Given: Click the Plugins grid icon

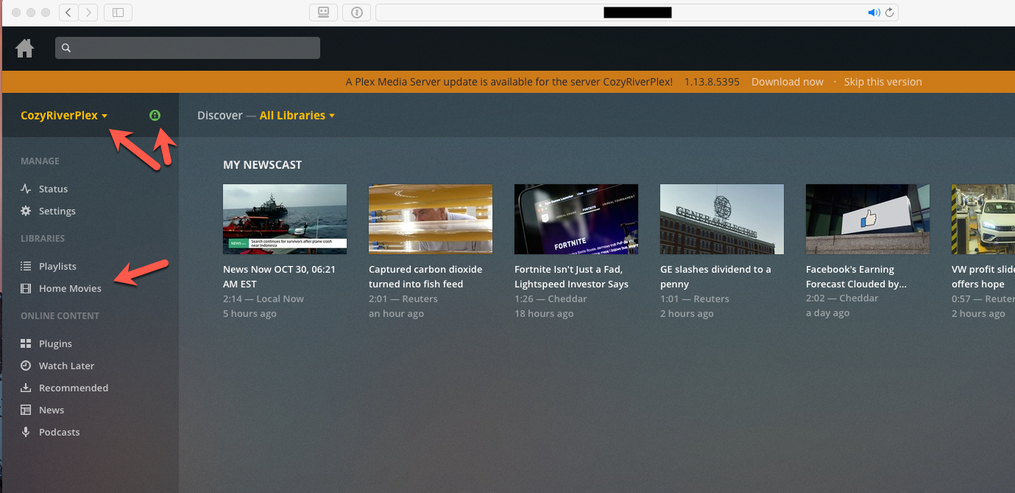Looking at the screenshot, I should click(x=26, y=344).
